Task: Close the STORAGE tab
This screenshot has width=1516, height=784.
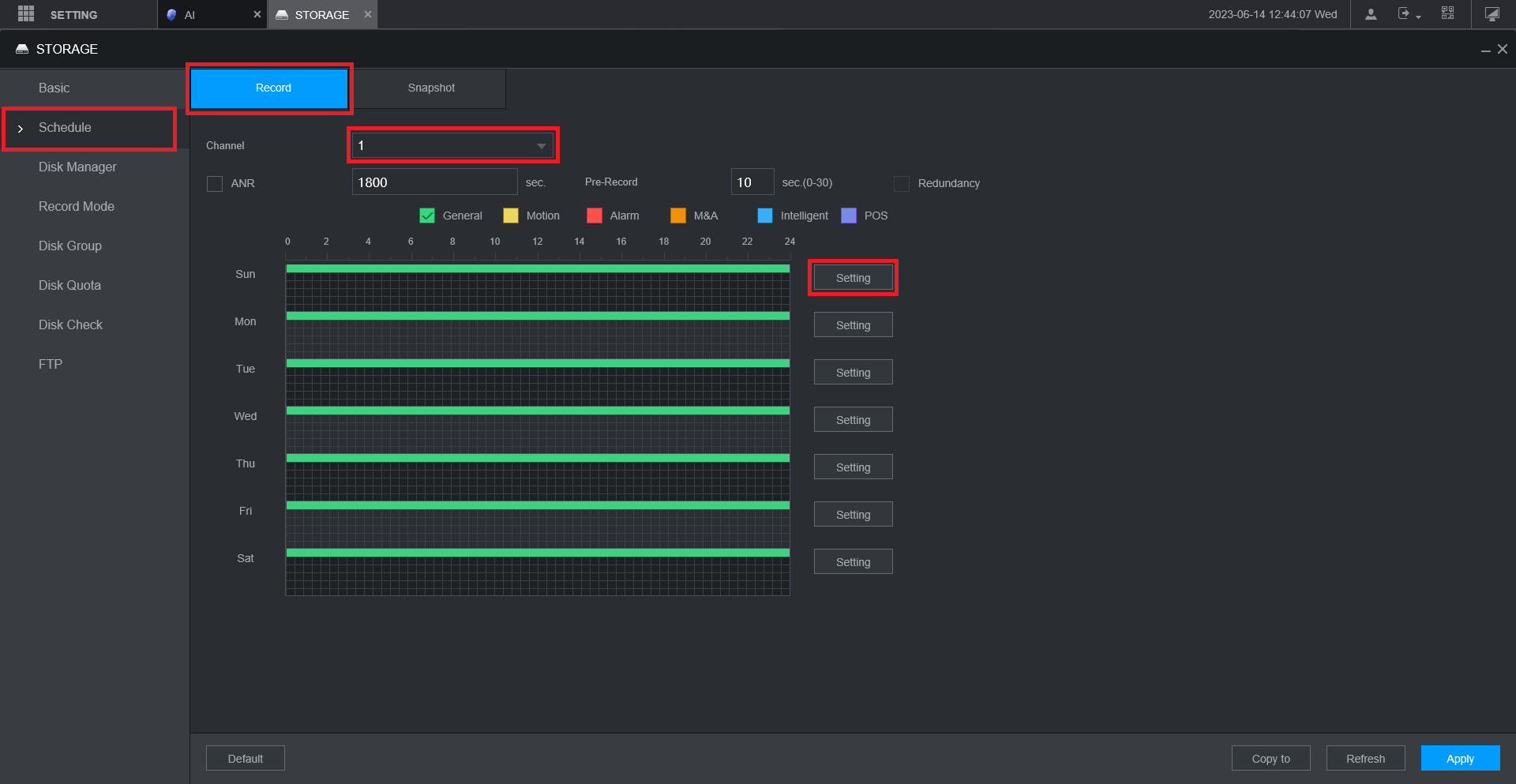Action: pyautogui.click(x=368, y=14)
